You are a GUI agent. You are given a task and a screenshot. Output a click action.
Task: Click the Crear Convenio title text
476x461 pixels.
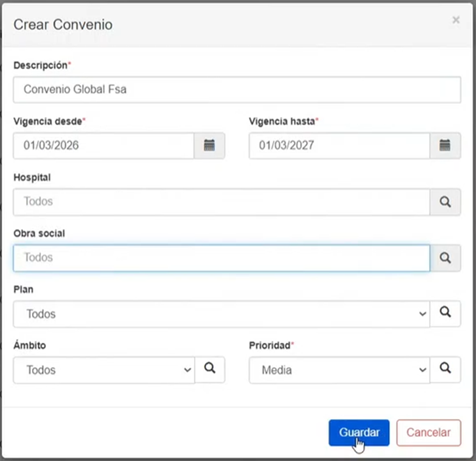(x=63, y=25)
